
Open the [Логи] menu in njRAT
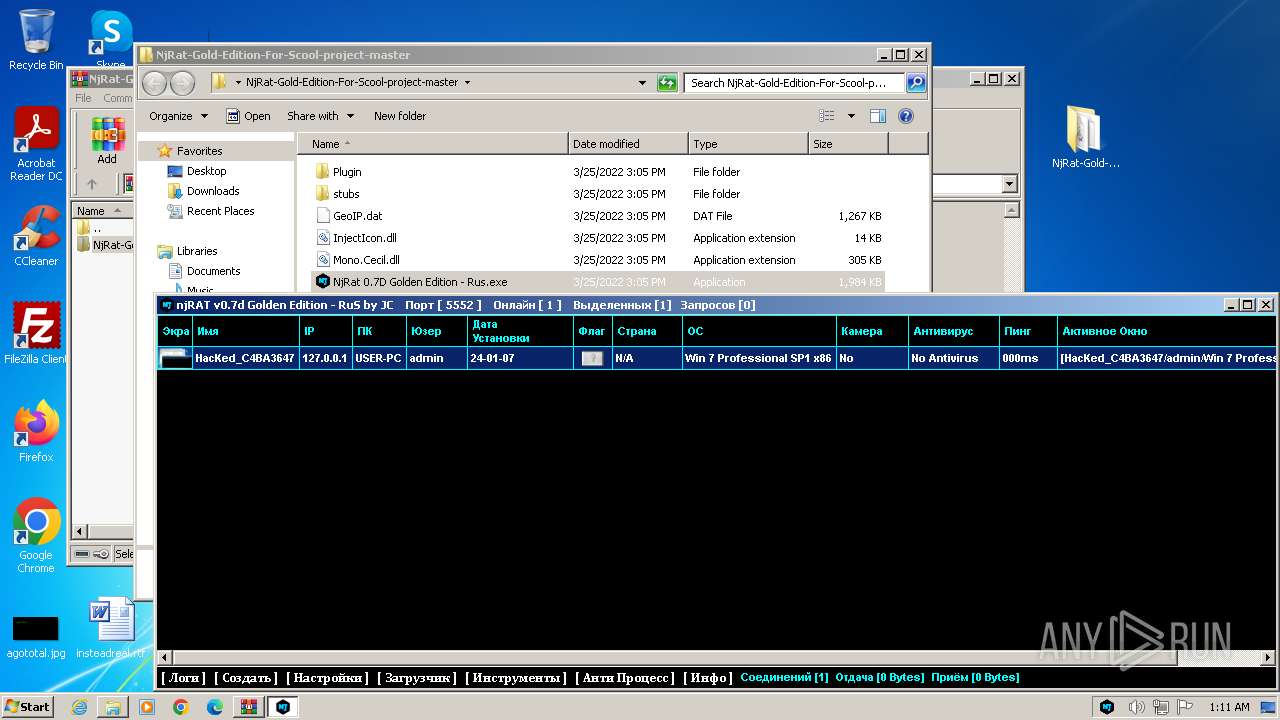click(x=183, y=678)
